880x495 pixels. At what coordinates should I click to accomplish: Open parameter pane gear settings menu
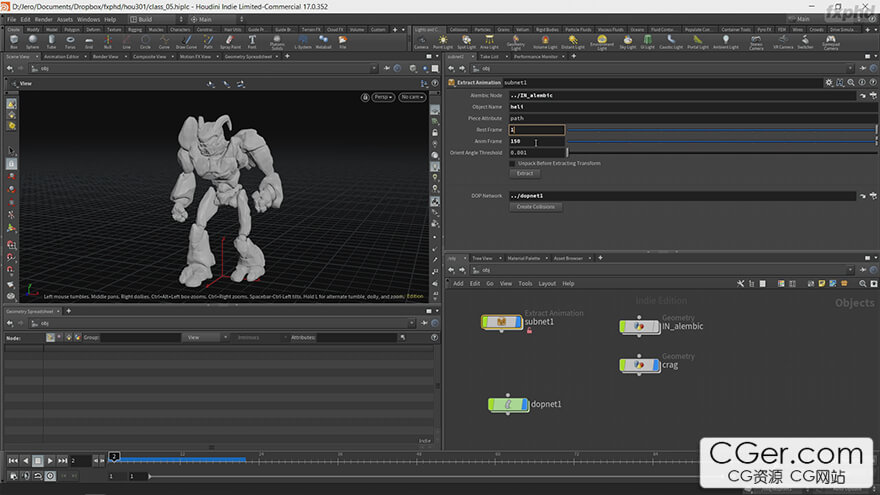[x=829, y=82]
